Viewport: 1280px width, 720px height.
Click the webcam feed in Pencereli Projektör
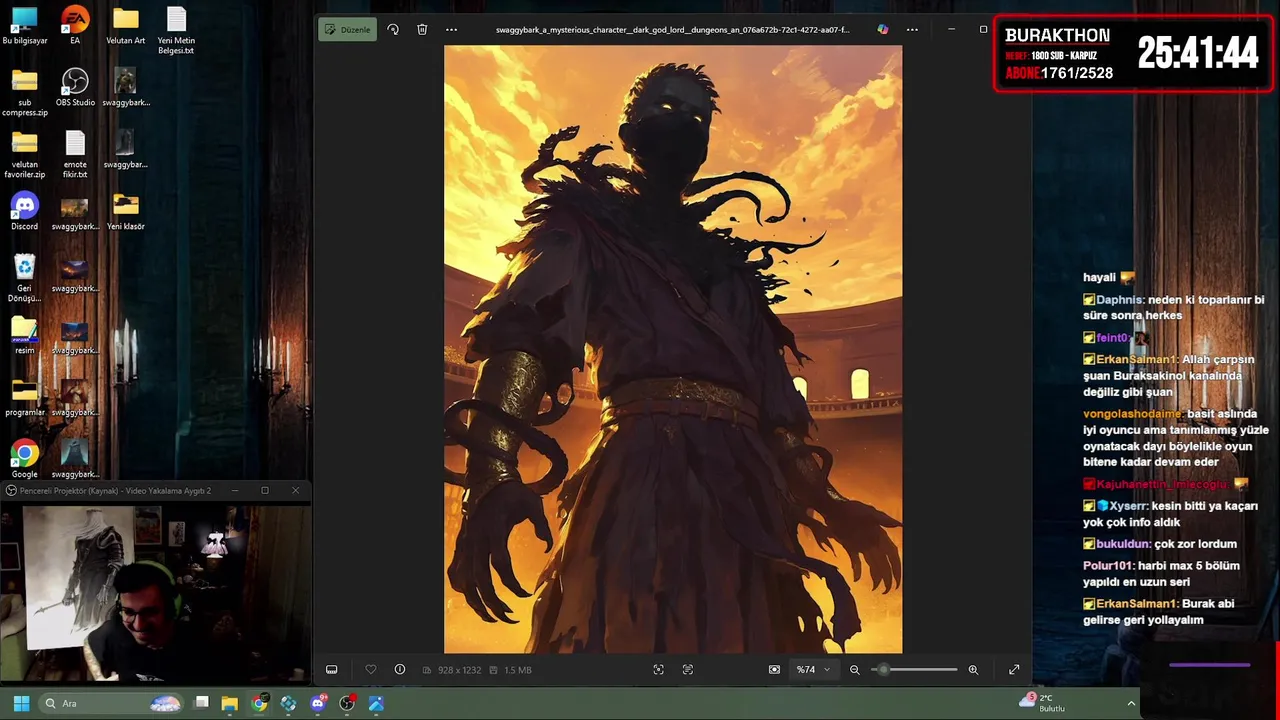coord(155,592)
